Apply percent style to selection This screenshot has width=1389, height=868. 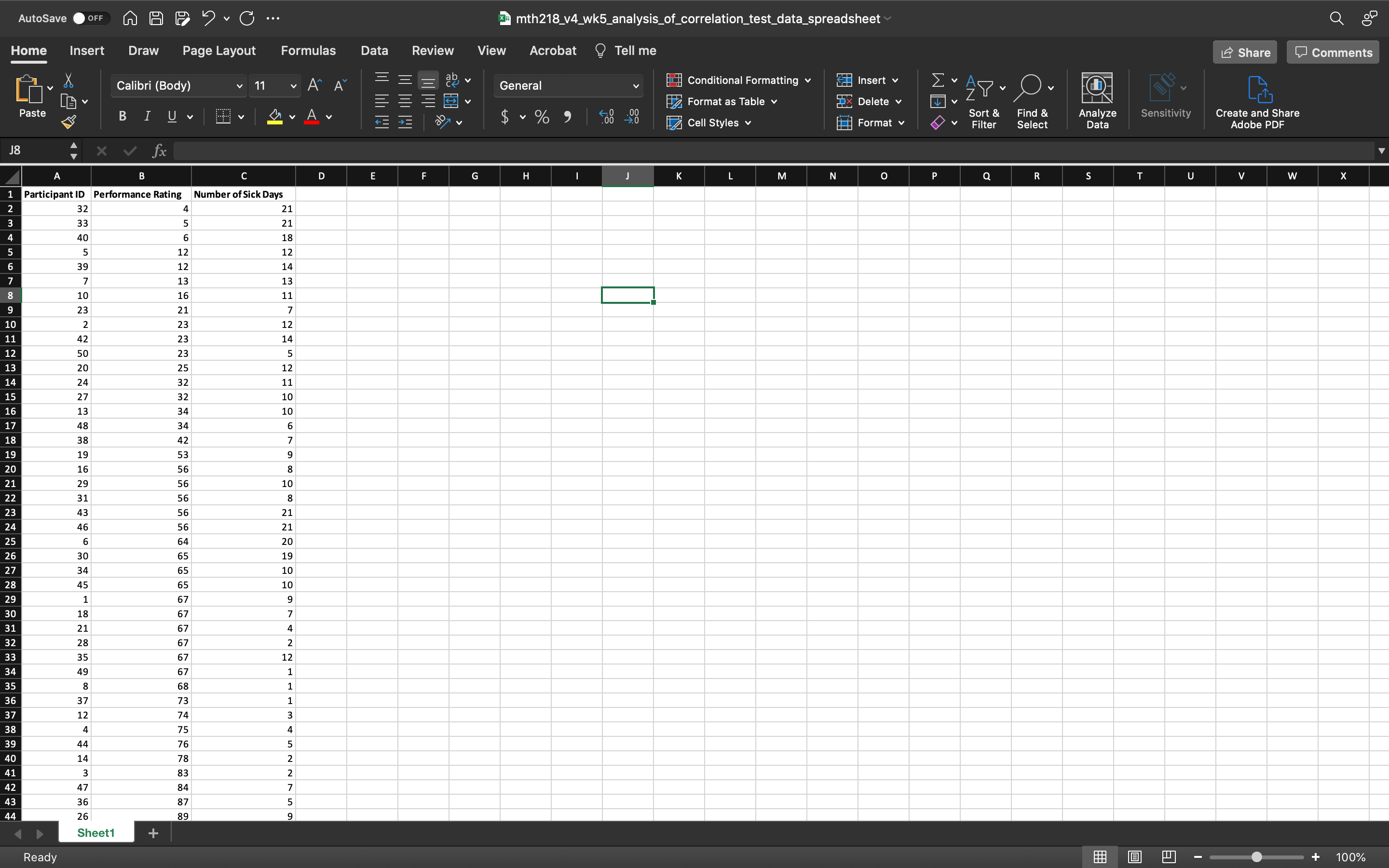point(540,117)
